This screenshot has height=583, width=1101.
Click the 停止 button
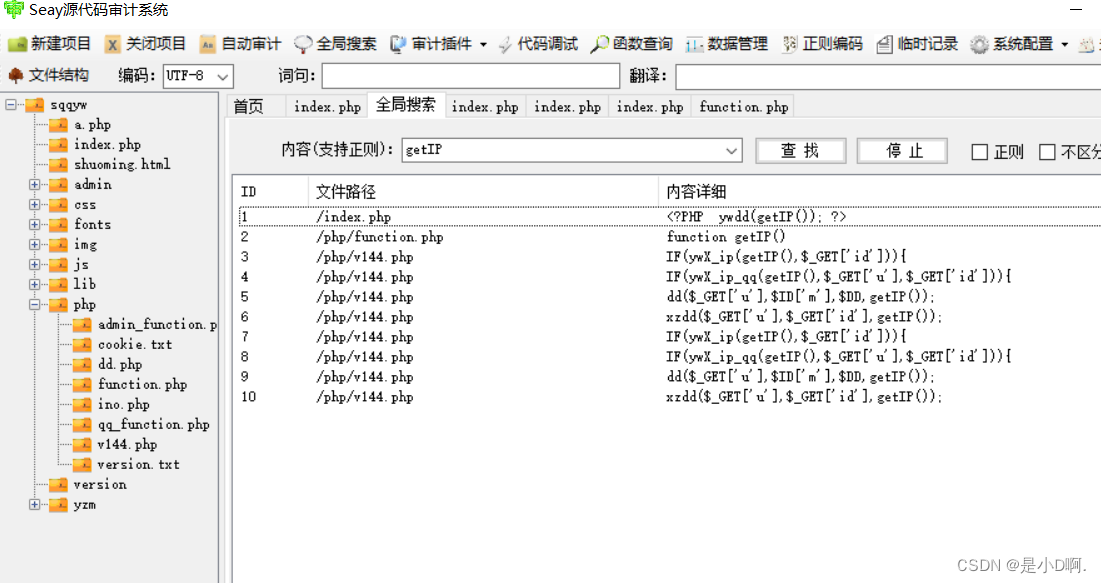902,150
